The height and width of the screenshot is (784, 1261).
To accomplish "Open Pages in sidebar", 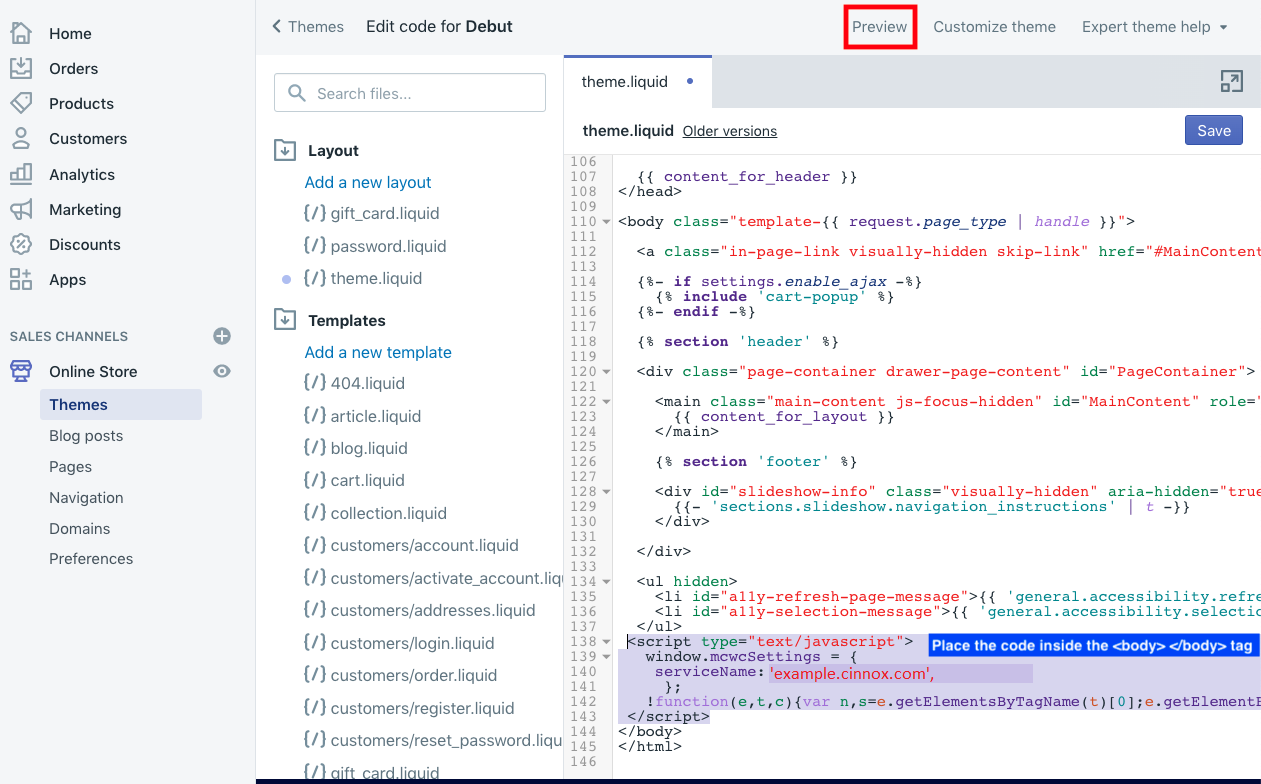I will tap(70, 467).
